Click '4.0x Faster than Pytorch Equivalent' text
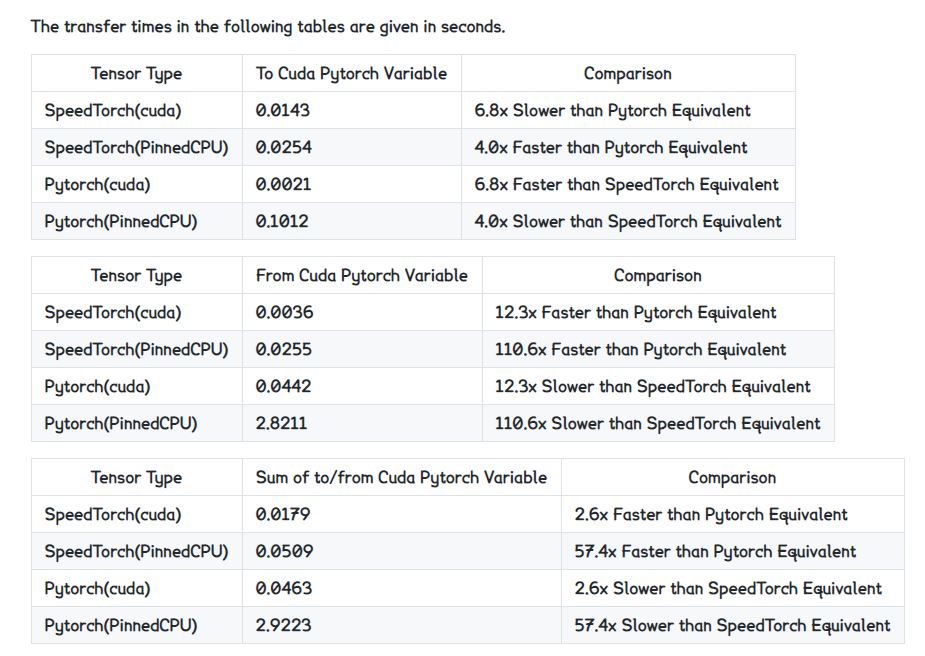Viewport: 925px width, 656px height. (611, 147)
